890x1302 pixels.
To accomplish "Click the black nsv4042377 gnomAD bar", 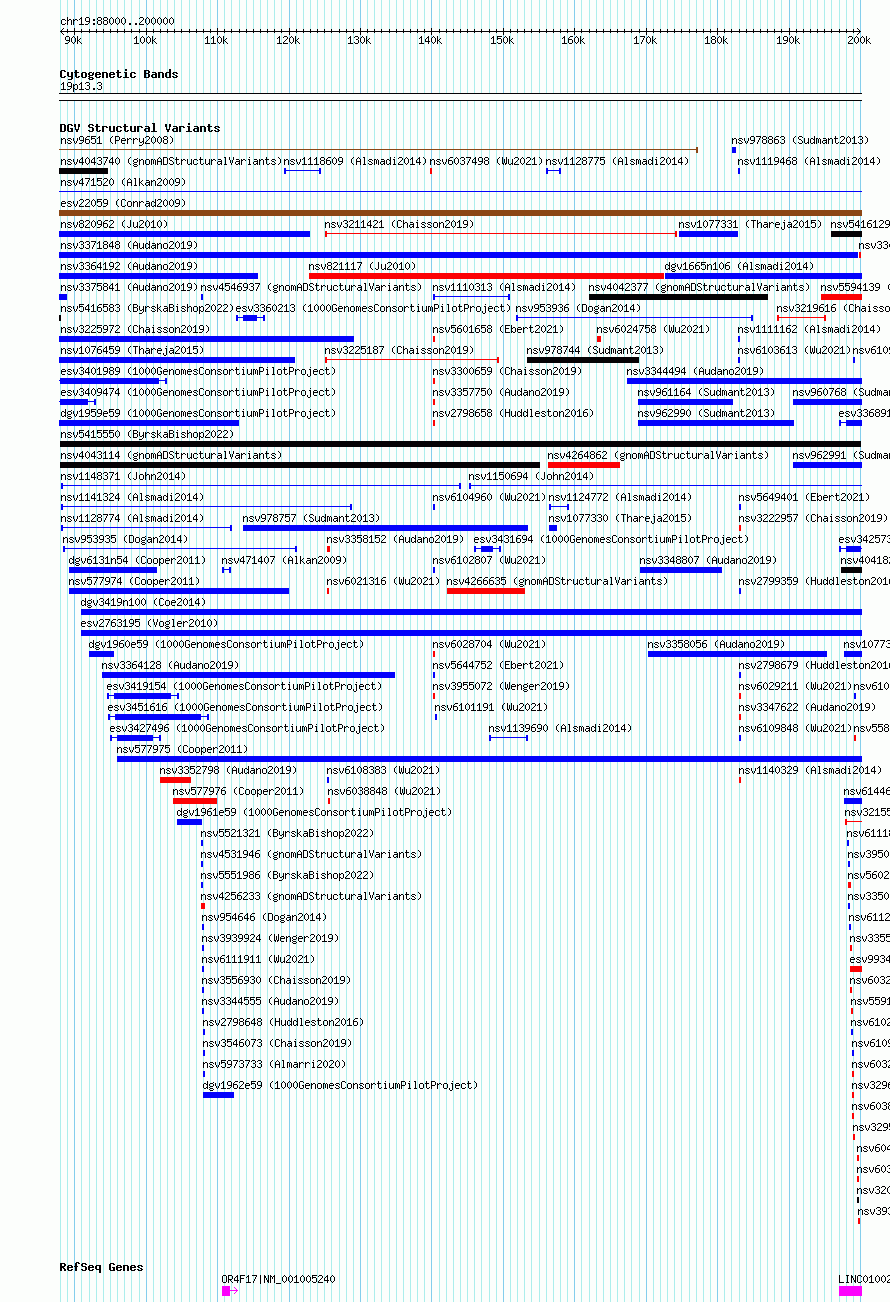I will 679,297.
